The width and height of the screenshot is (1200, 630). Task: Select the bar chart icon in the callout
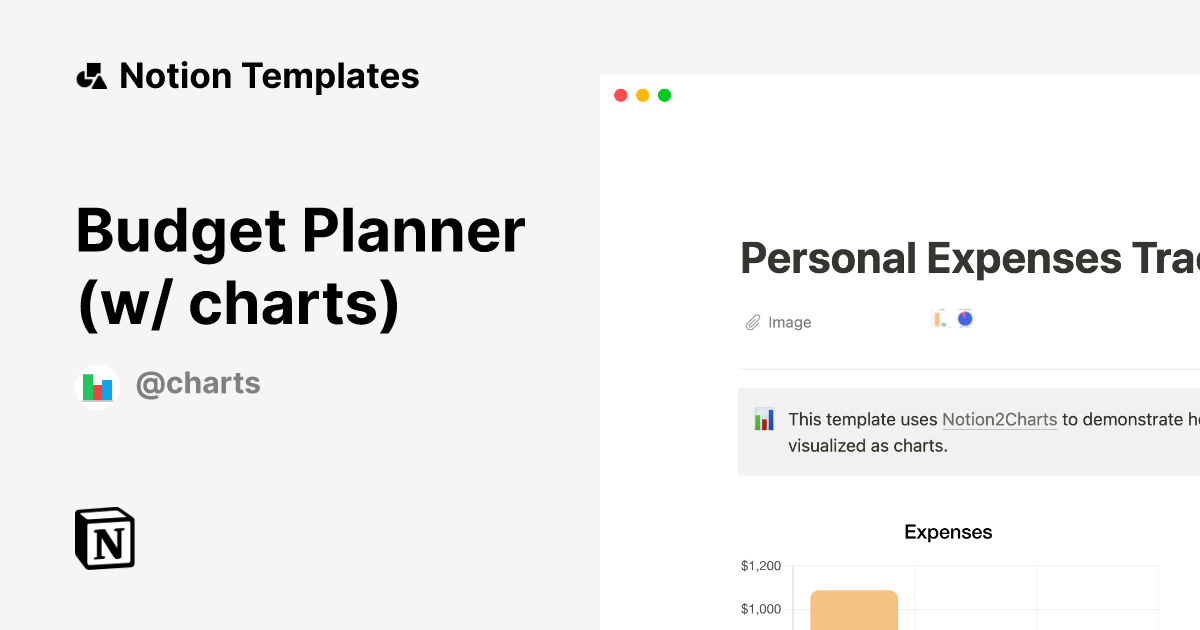(x=765, y=419)
